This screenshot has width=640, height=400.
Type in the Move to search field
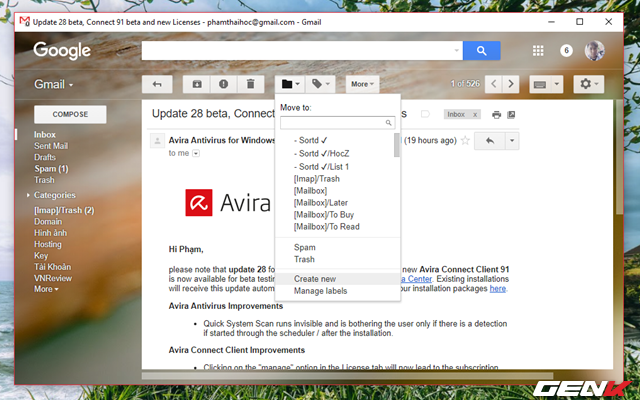coord(337,122)
